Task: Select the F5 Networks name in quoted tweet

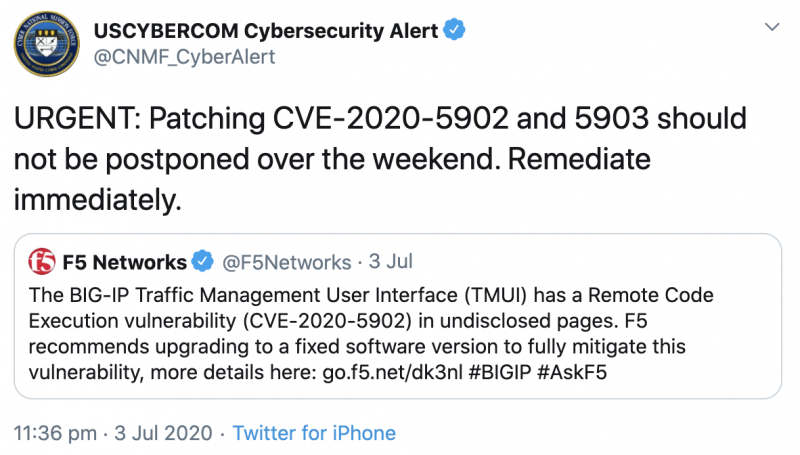Action: tap(124, 262)
